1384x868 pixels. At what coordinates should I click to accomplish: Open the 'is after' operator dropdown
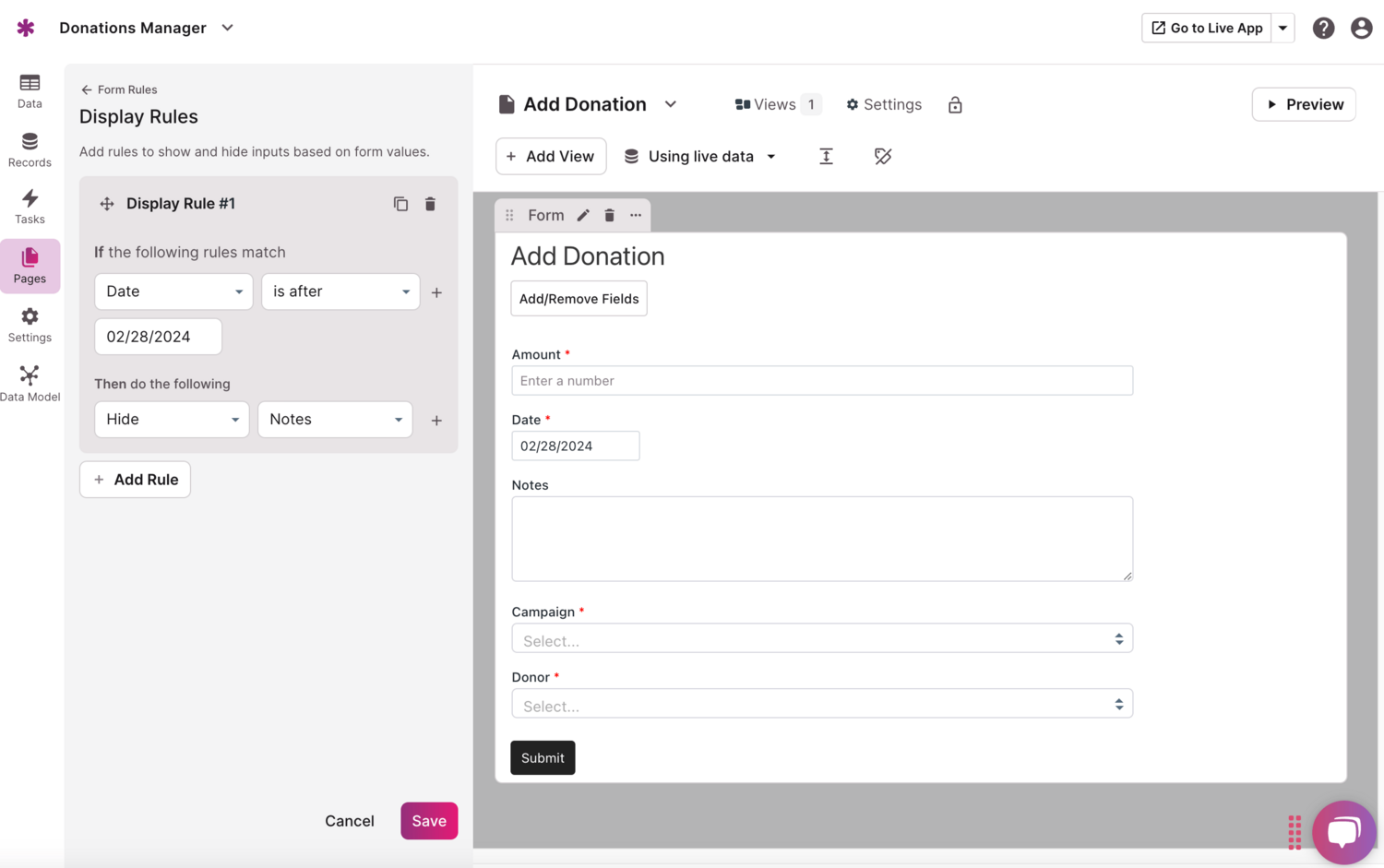tap(340, 291)
